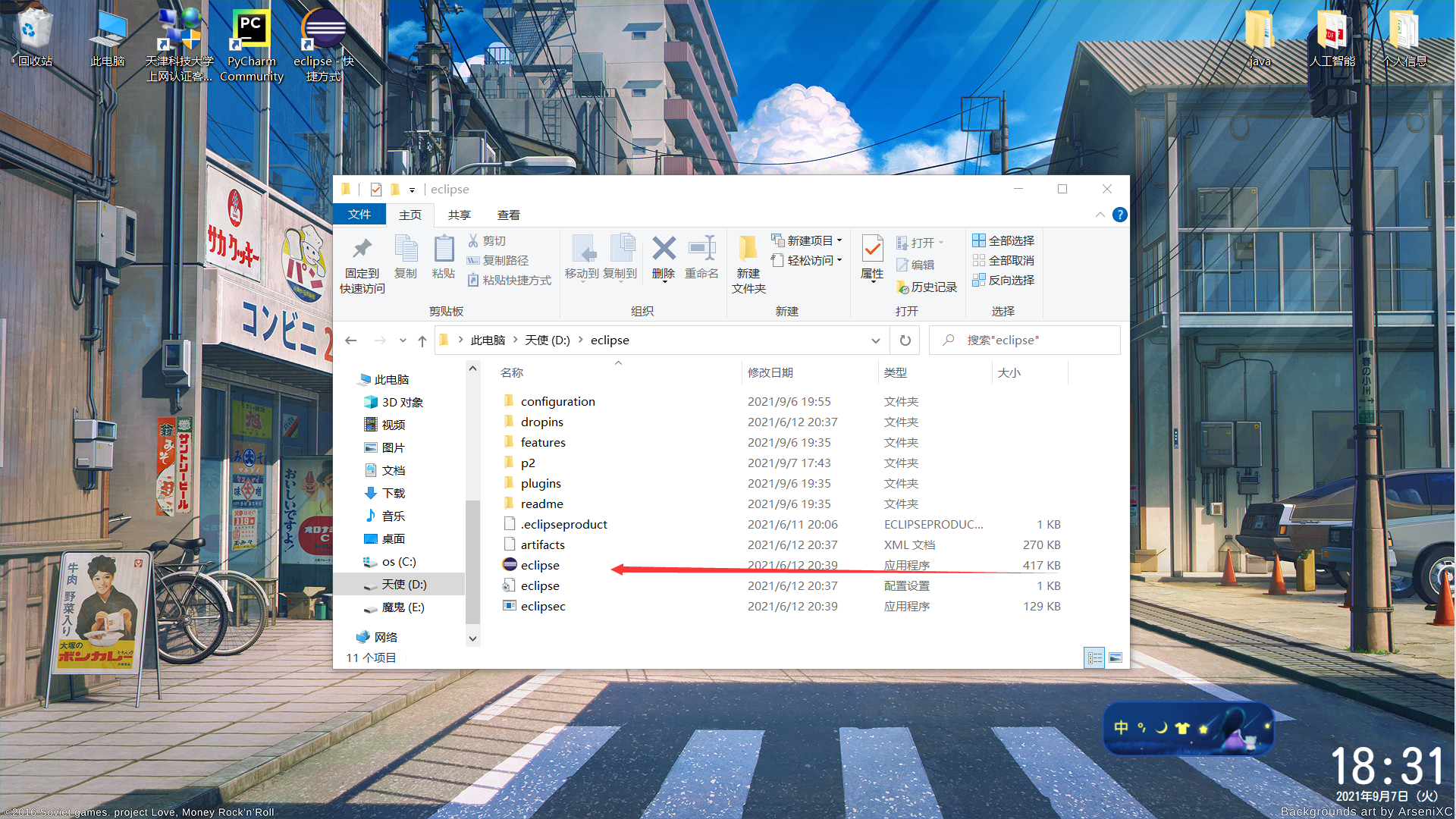Image resolution: width=1456 pixels, height=819 pixels.
Task: Open recent locations dropdown arrow
Action: coord(403,340)
